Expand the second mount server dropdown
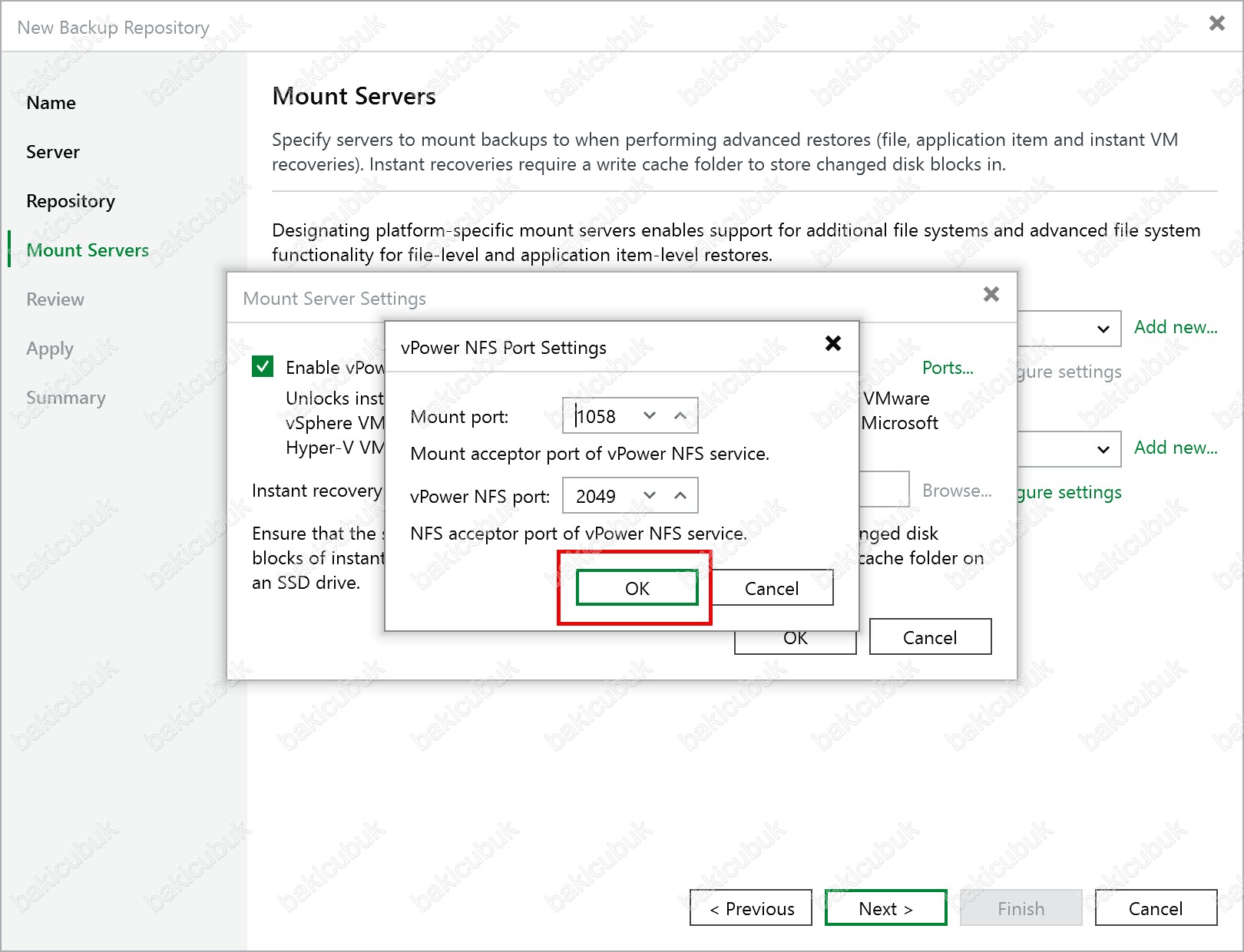The width and height of the screenshot is (1244, 952). (1103, 449)
